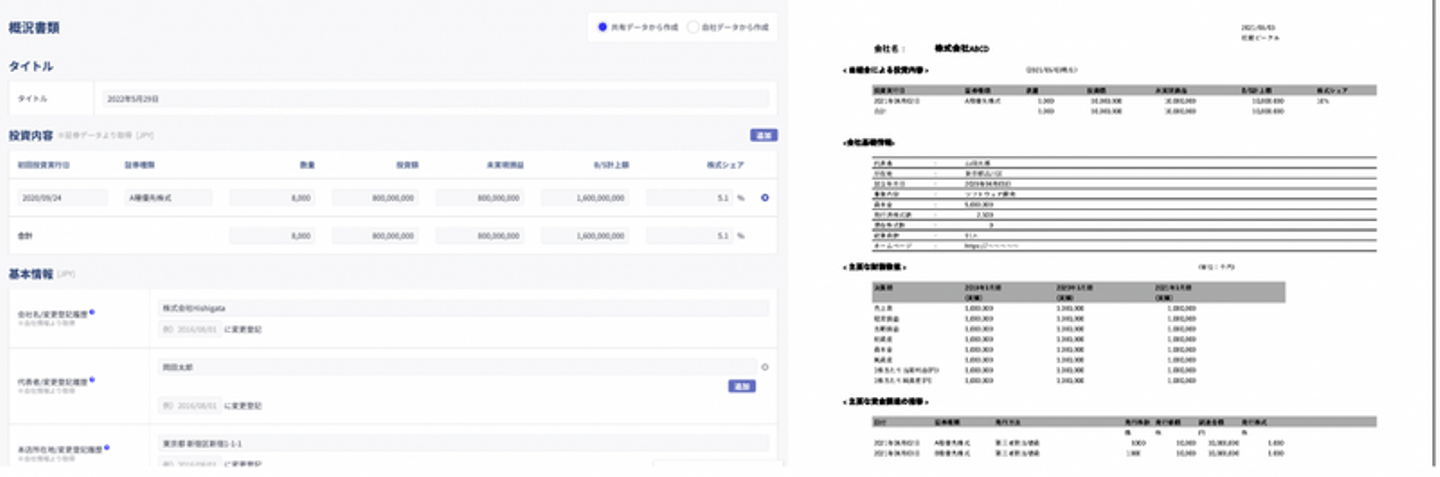The width and height of the screenshot is (1440, 477).
Task: Click the 主要な財務数値 heading in the preview
Action: pyautogui.click(x=876, y=267)
